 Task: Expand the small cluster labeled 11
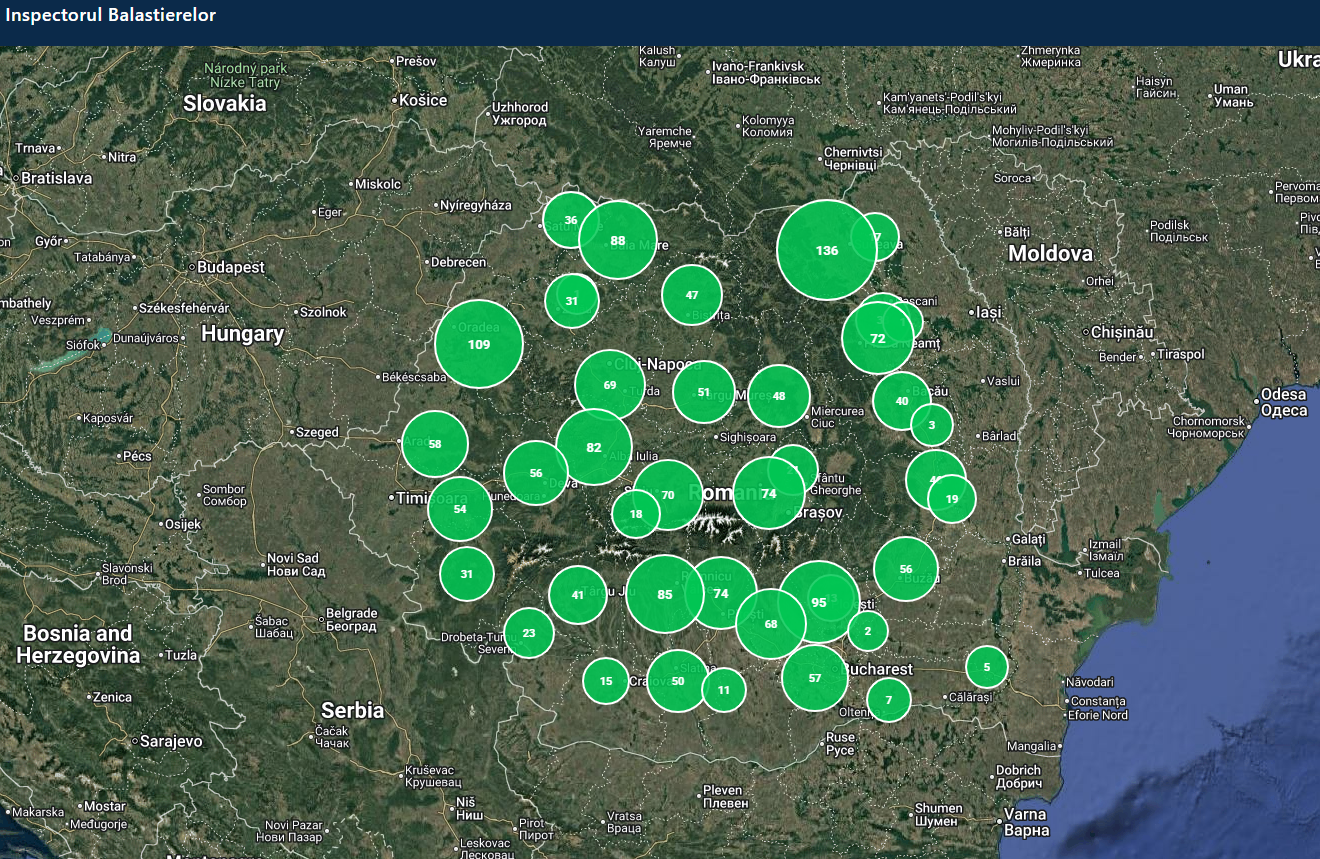tap(724, 689)
